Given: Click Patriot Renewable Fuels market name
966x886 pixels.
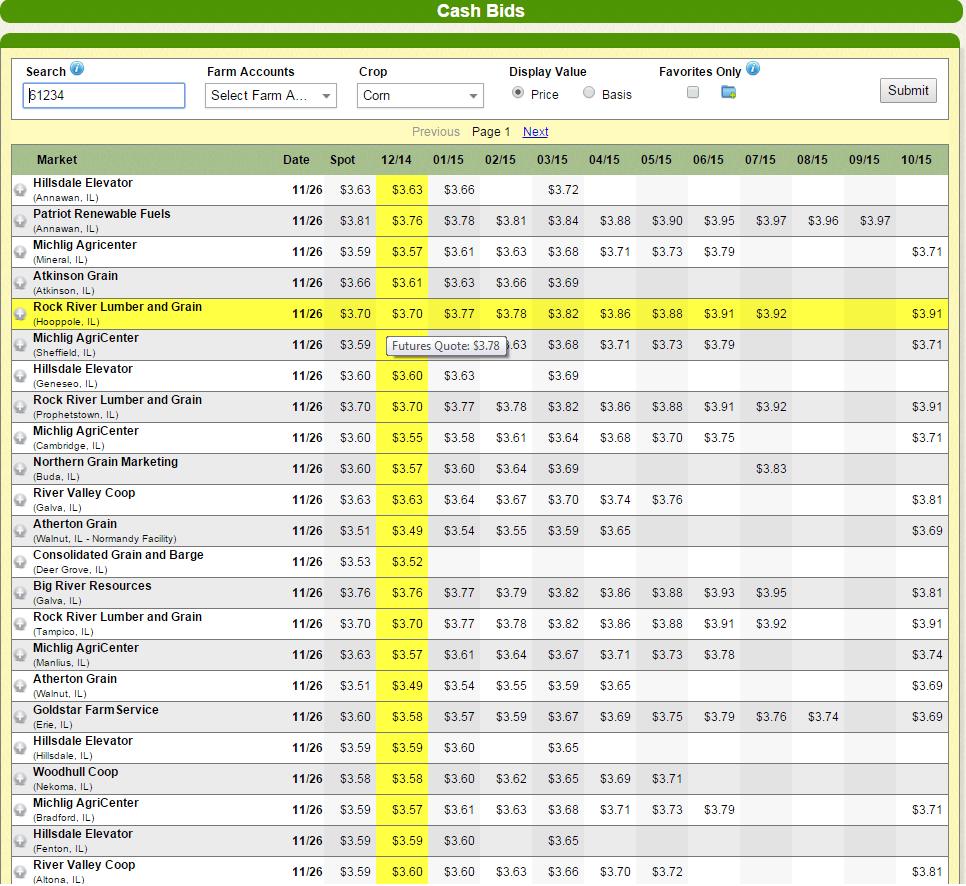Looking at the screenshot, I should (102, 214).
